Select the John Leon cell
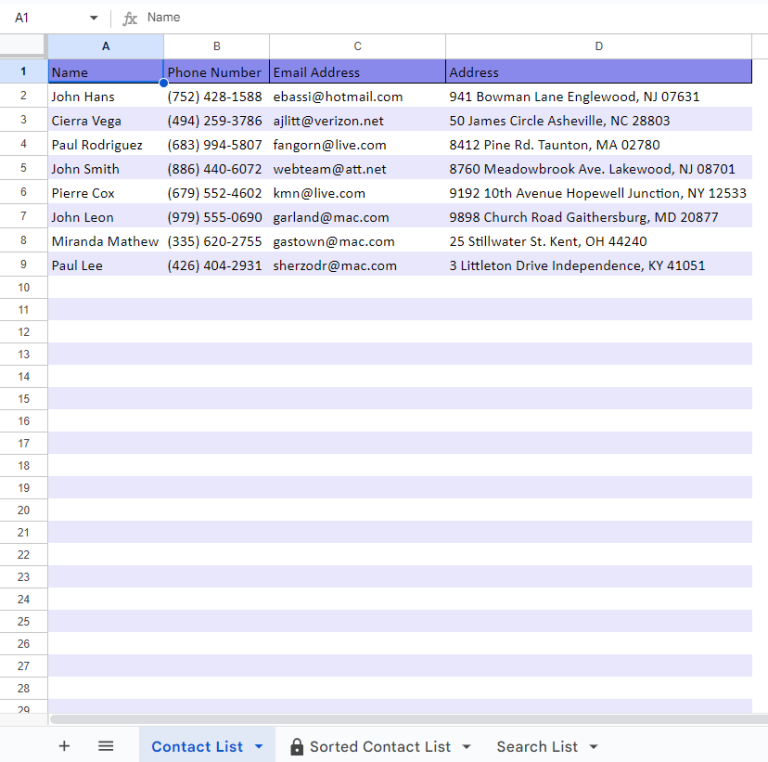The image size is (768, 762). click(x=106, y=216)
